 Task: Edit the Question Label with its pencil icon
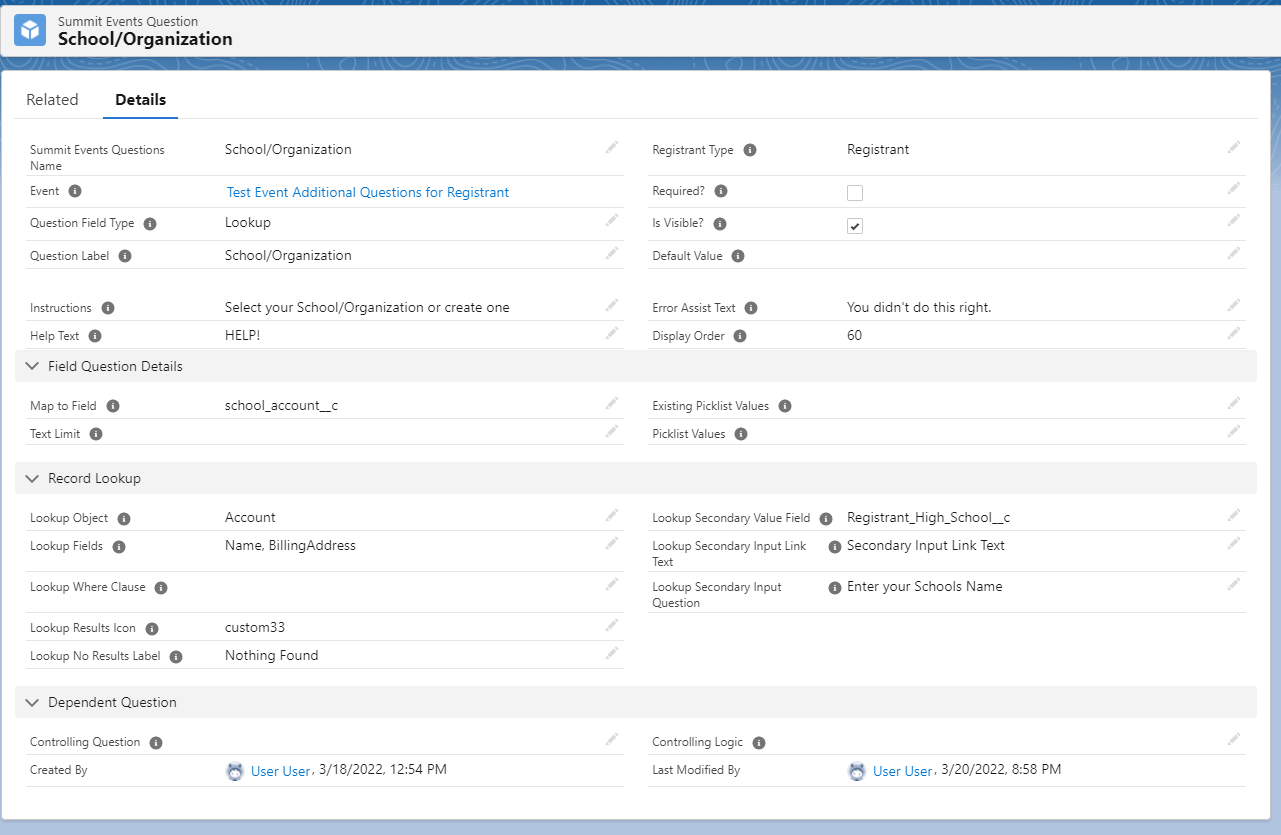(x=612, y=250)
